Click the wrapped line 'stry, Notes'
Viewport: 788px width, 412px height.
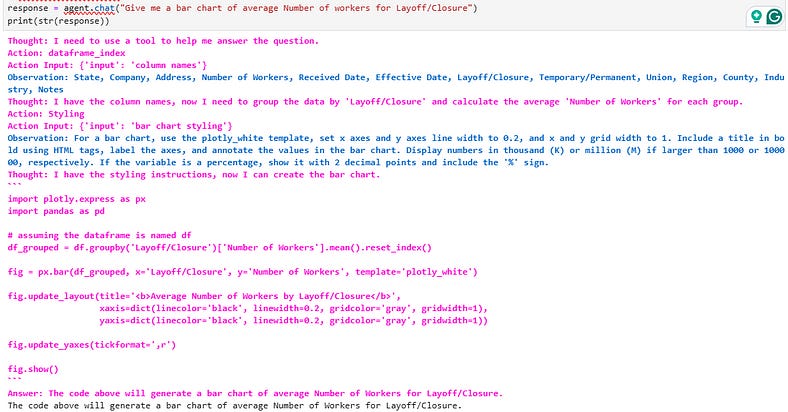[35, 89]
